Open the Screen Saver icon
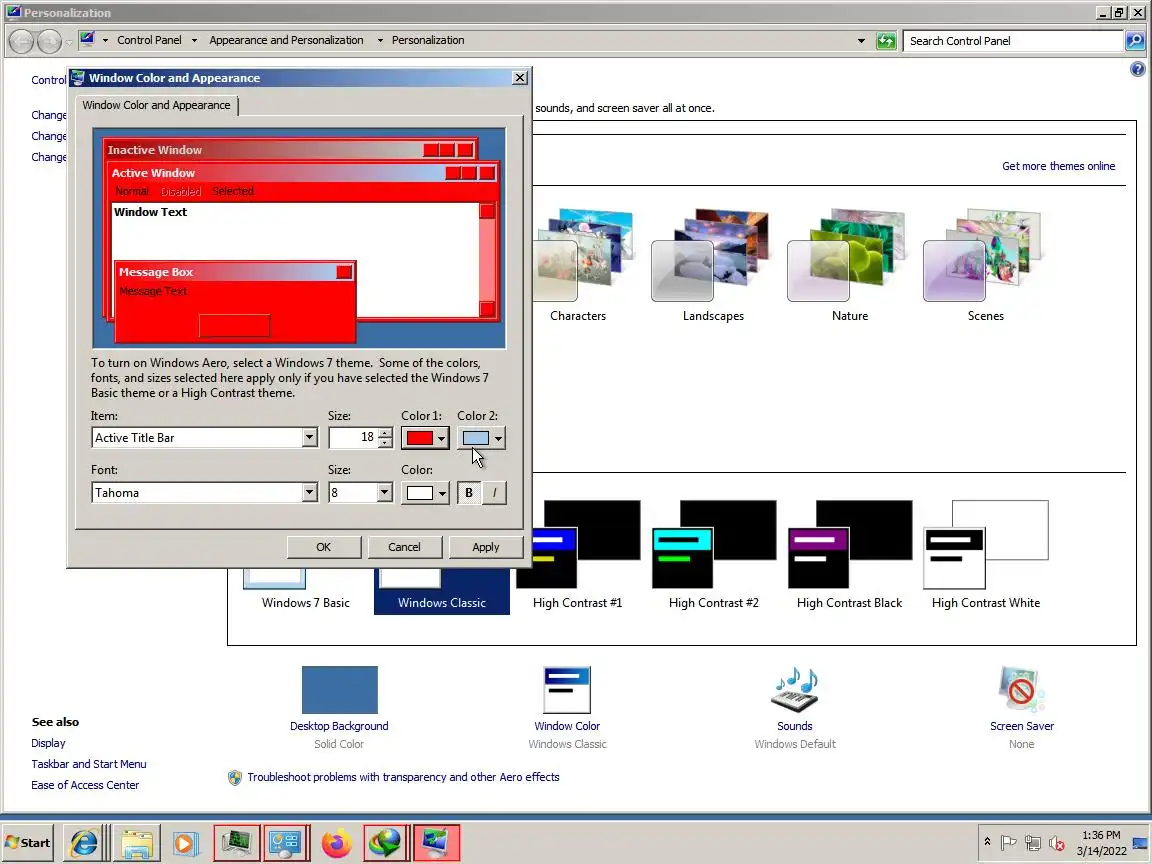 pyautogui.click(x=1021, y=690)
